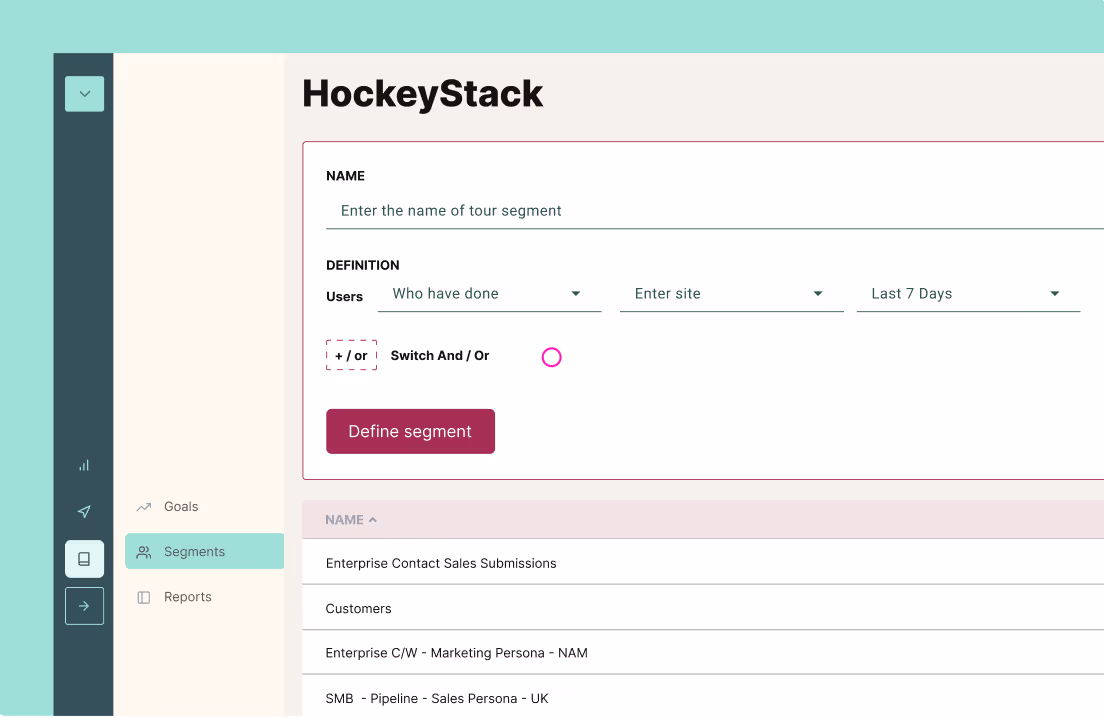Open the Last 7 Days dropdown
Viewport: 1104px width, 718px height.
pyautogui.click(x=968, y=294)
